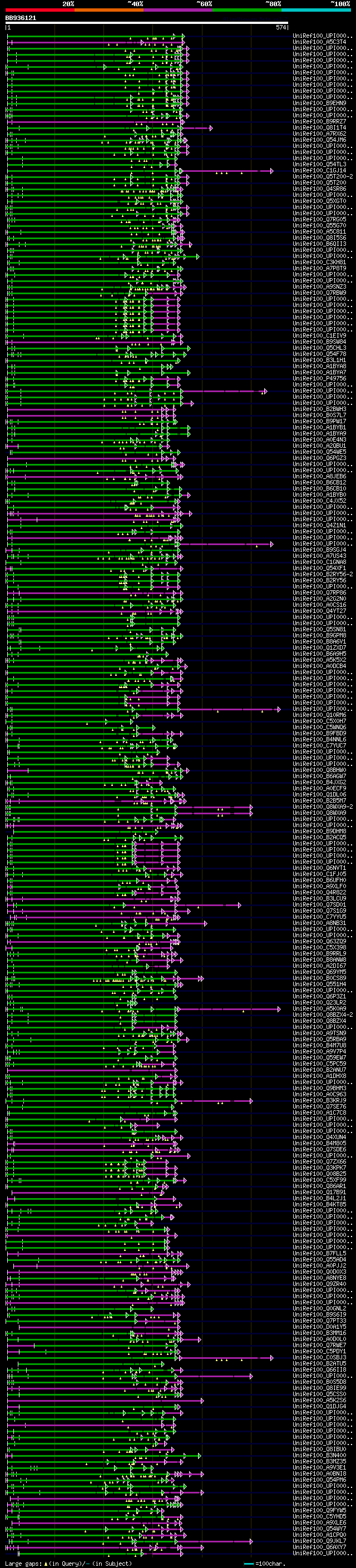The height and width of the screenshot is (1568, 356).
Task: Select the UniRef100_A5K0A9 label
Action: click(x=319, y=1009)
